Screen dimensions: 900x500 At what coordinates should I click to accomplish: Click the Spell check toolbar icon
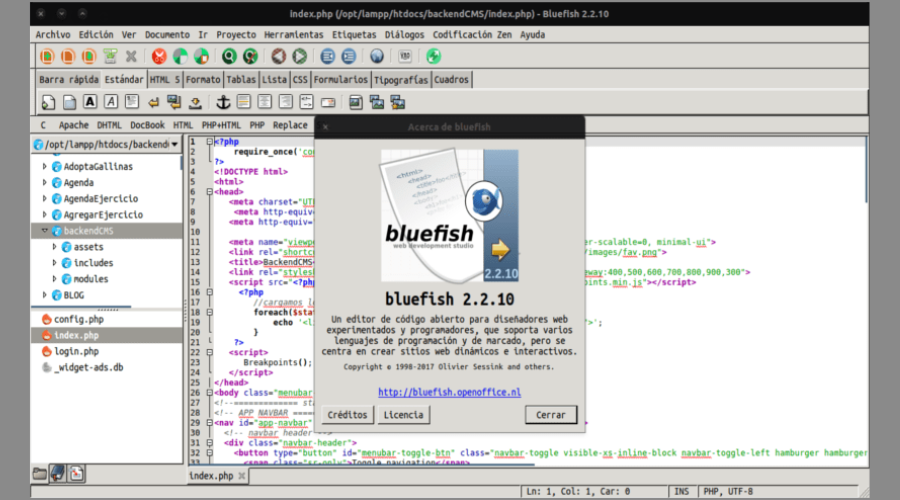pyautogui.click(x=405, y=56)
